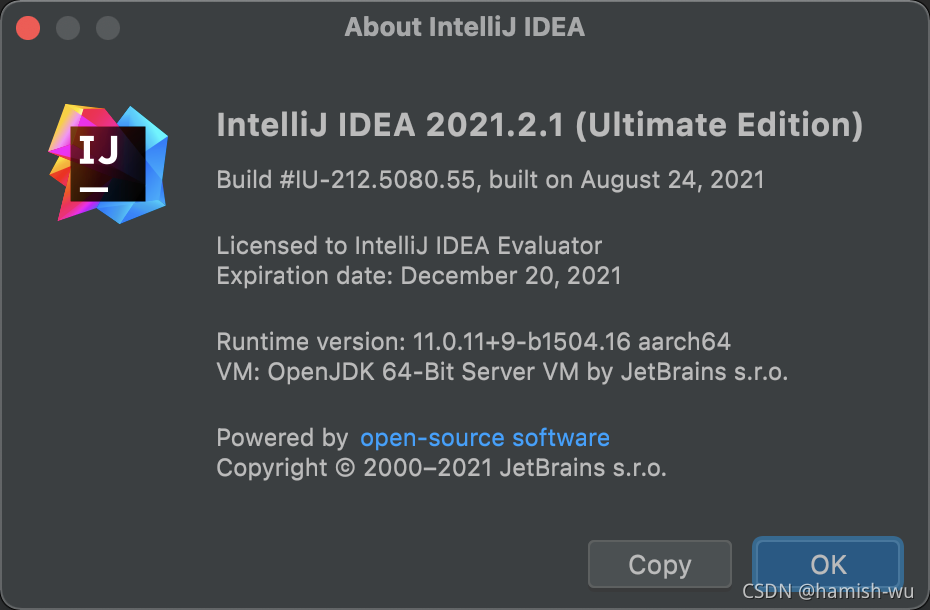Click the Powered by label
This screenshot has width=930, height=610.
(x=282, y=438)
